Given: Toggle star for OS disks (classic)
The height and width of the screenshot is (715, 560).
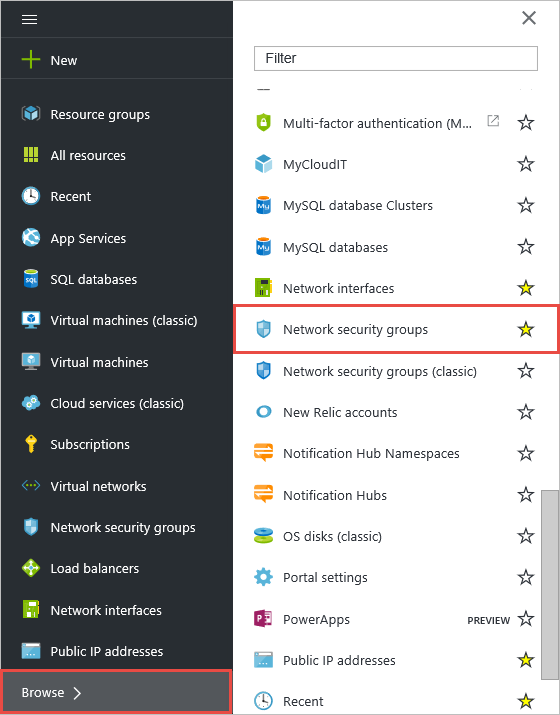Looking at the screenshot, I should click(526, 536).
